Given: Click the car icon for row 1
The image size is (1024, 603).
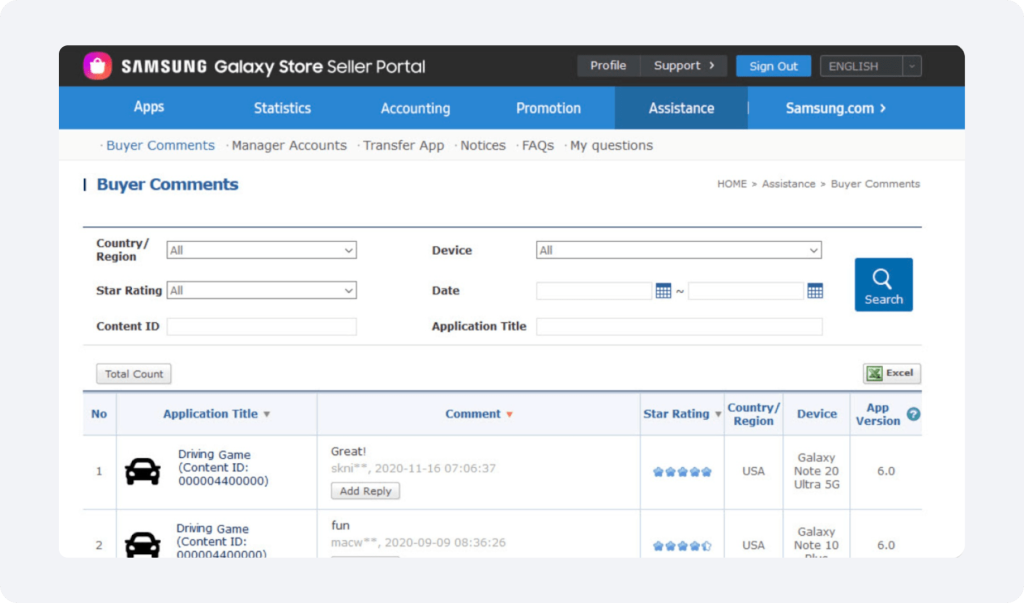Looking at the screenshot, I should point(142,471).
